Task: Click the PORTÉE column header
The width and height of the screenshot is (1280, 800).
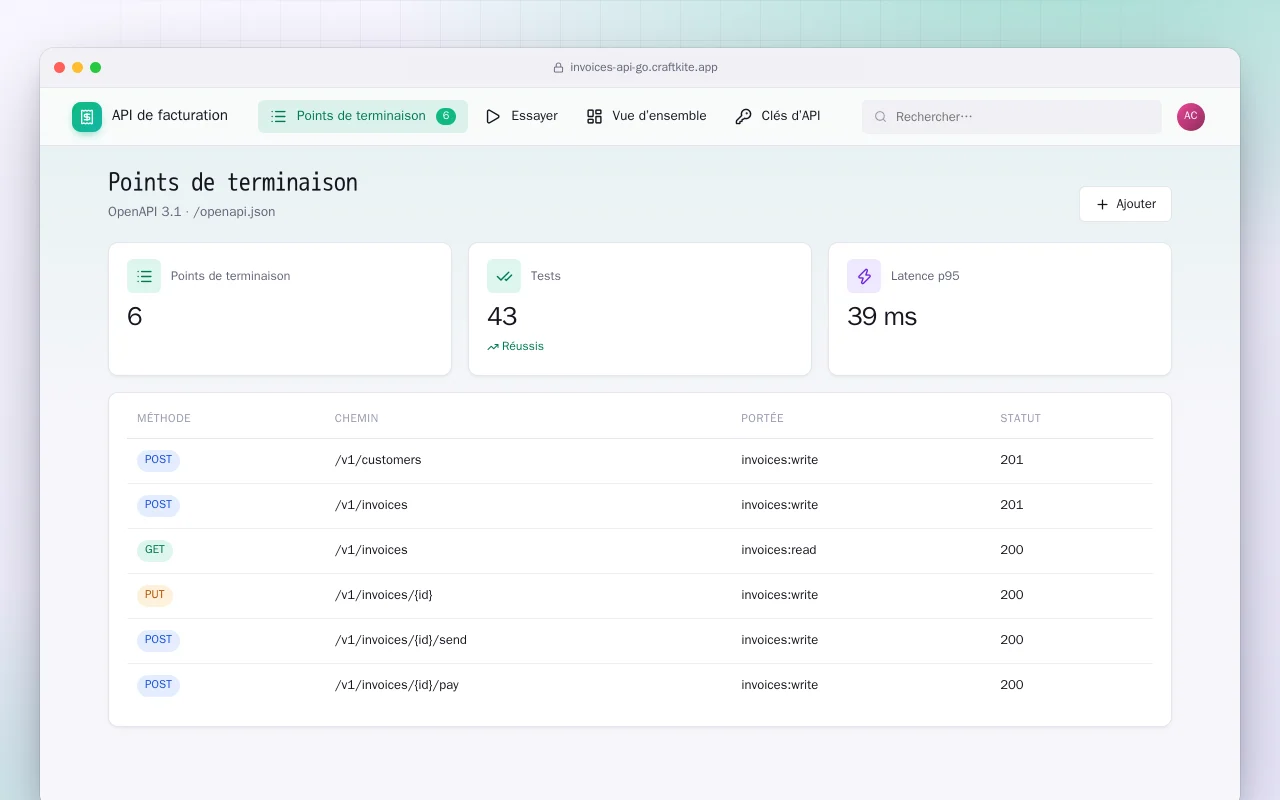Action: point(763,418)
